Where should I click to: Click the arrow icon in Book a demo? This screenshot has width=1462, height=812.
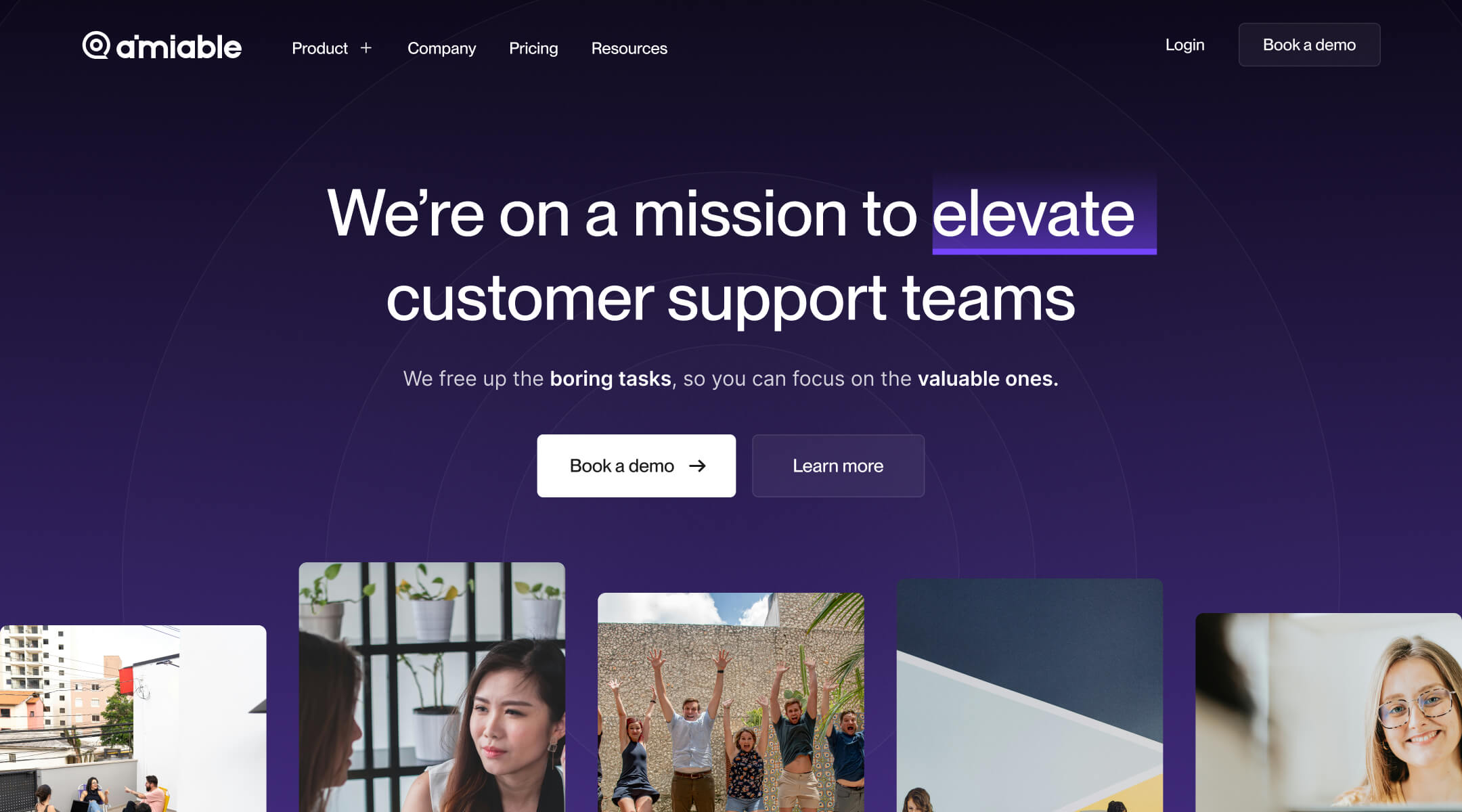click(x=697, y=466)
